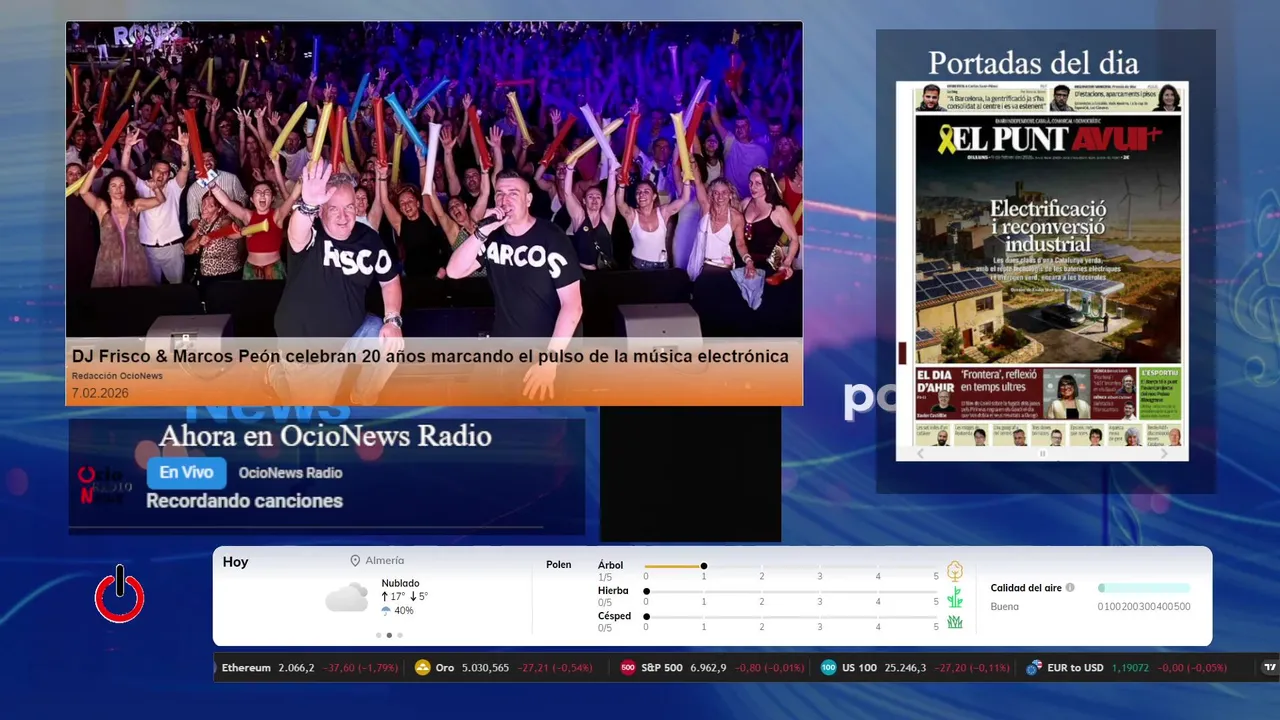Image resolution: width=1280 pixels, height=720 pixels.
Task: Click the Portadas del dia heading
Action: (1033, 63)
